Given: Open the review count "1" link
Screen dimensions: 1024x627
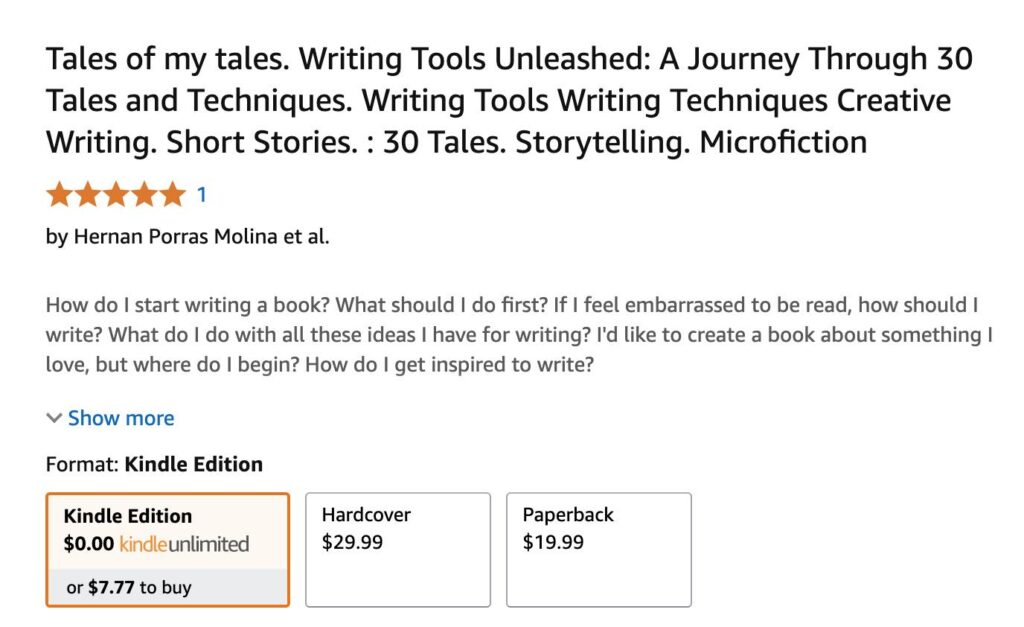Looking at the screenshot, I should 201,194.
